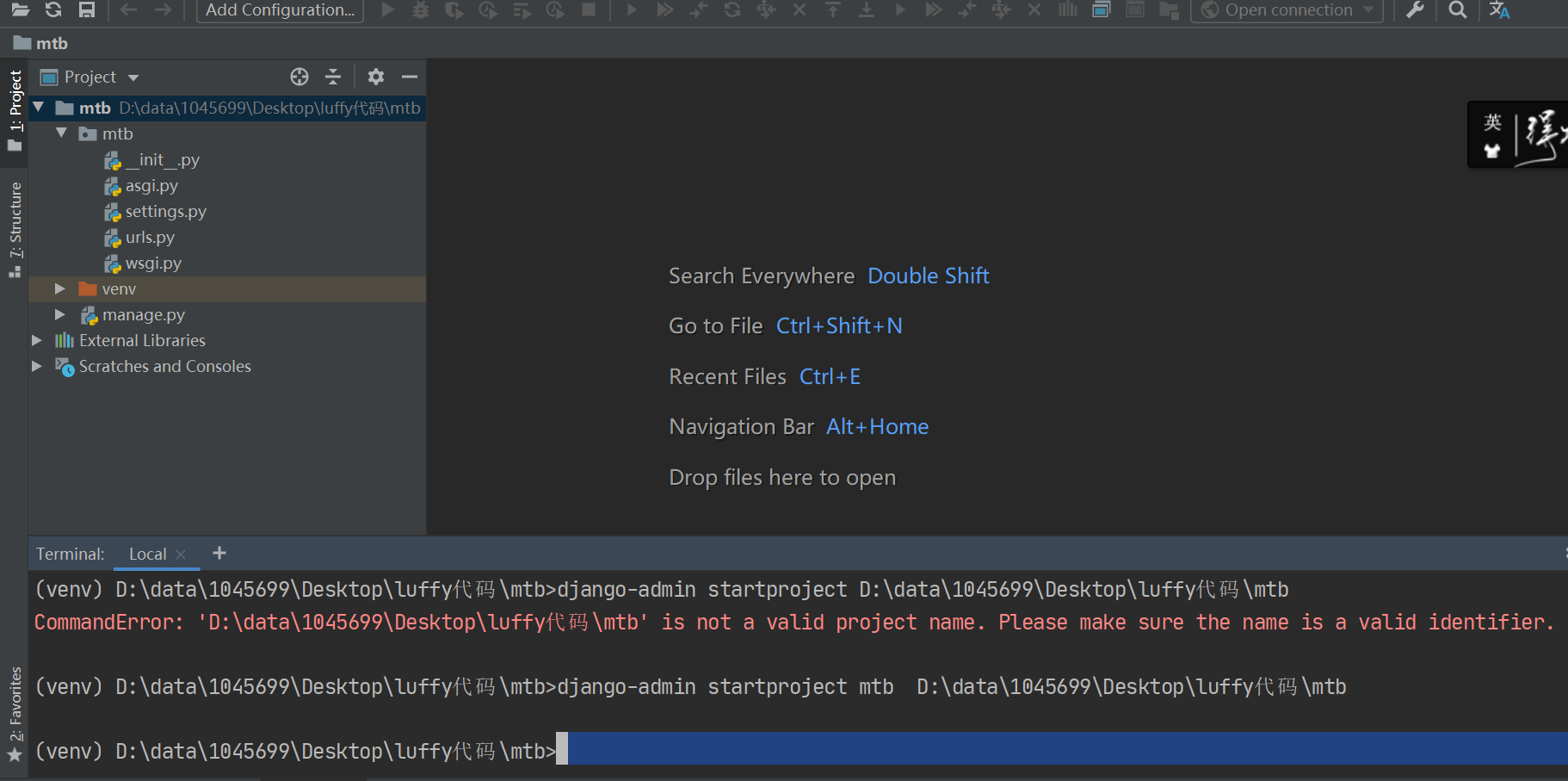Image resolution: width=1568 pixels, height=781 pixels.
Task: Click the download arrow icon in toolbar
Action: pyautogui.click(x=867, y=9)
